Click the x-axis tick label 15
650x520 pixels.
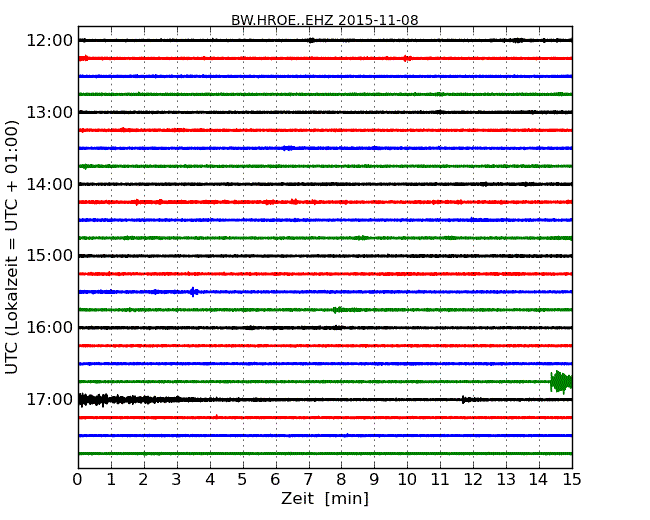pyautogui.click(x=572, y=480)
